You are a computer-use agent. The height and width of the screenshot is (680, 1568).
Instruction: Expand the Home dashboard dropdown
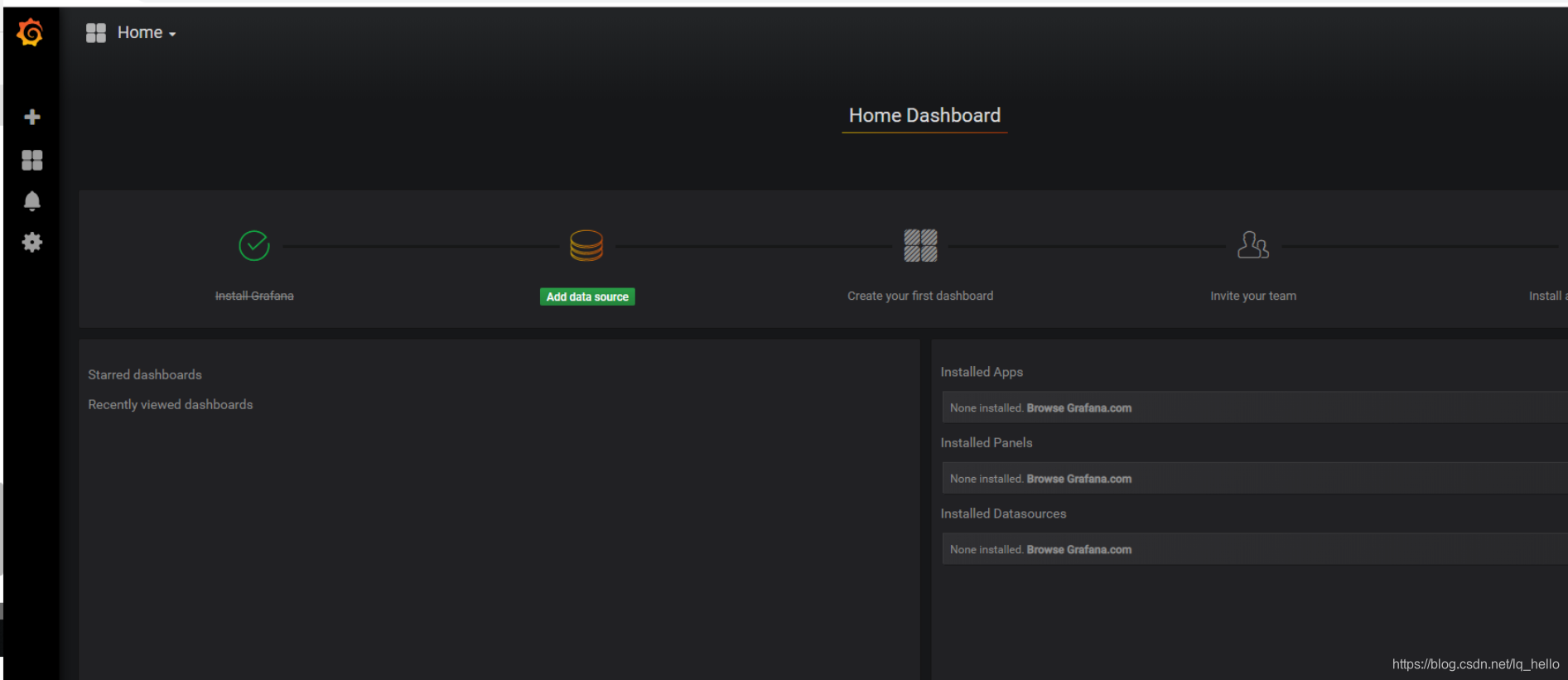coord(147,33)
